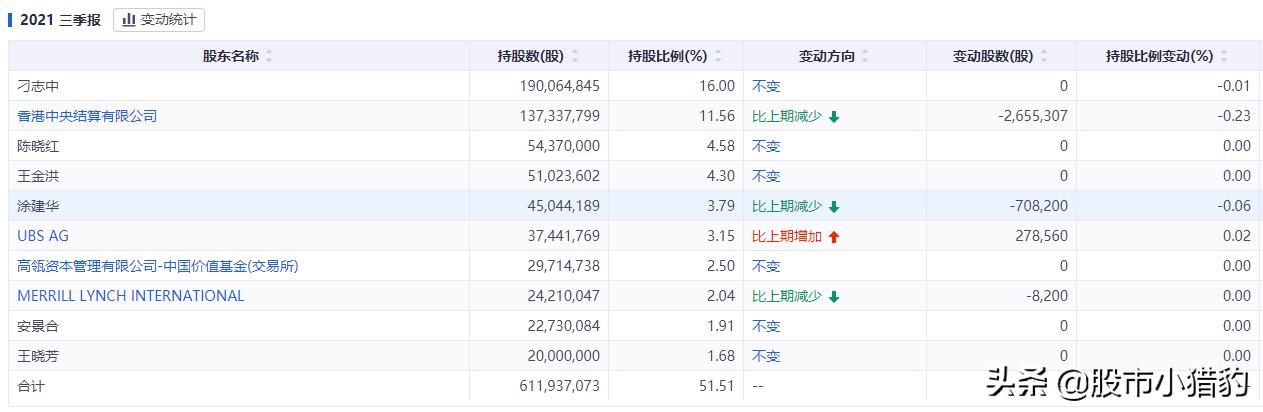
Task: Sort by 持股比例变动(%) column arrows
Action: (1224, 56)
